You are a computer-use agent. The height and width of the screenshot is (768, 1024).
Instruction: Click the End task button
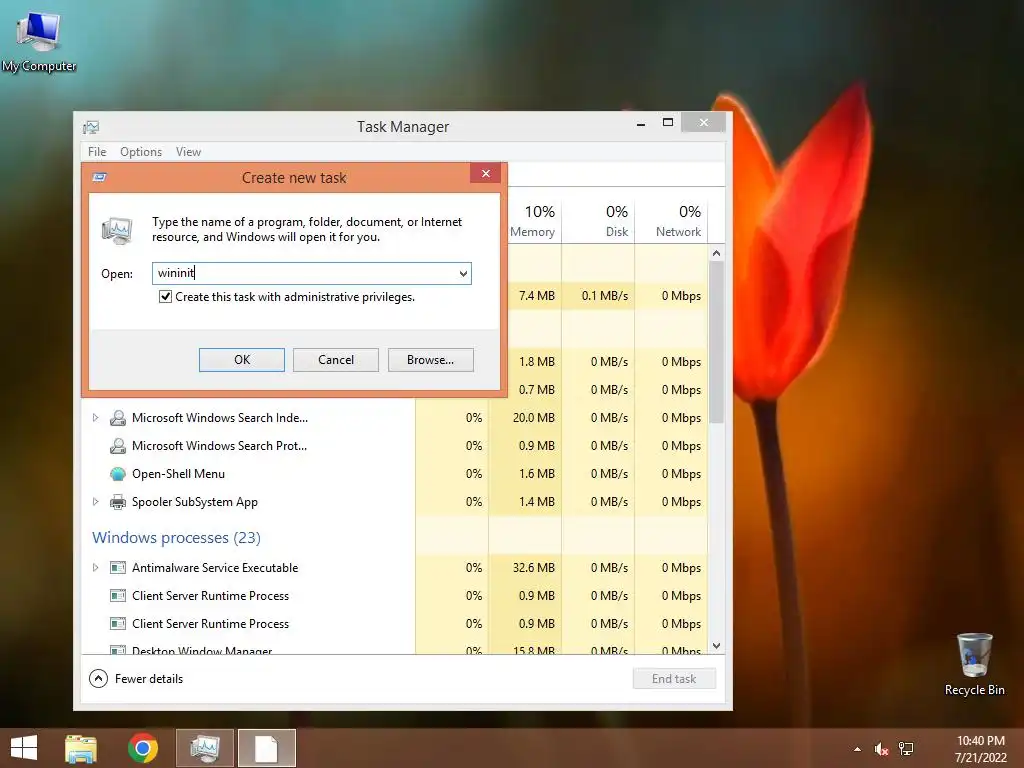[x=674, y=679]
